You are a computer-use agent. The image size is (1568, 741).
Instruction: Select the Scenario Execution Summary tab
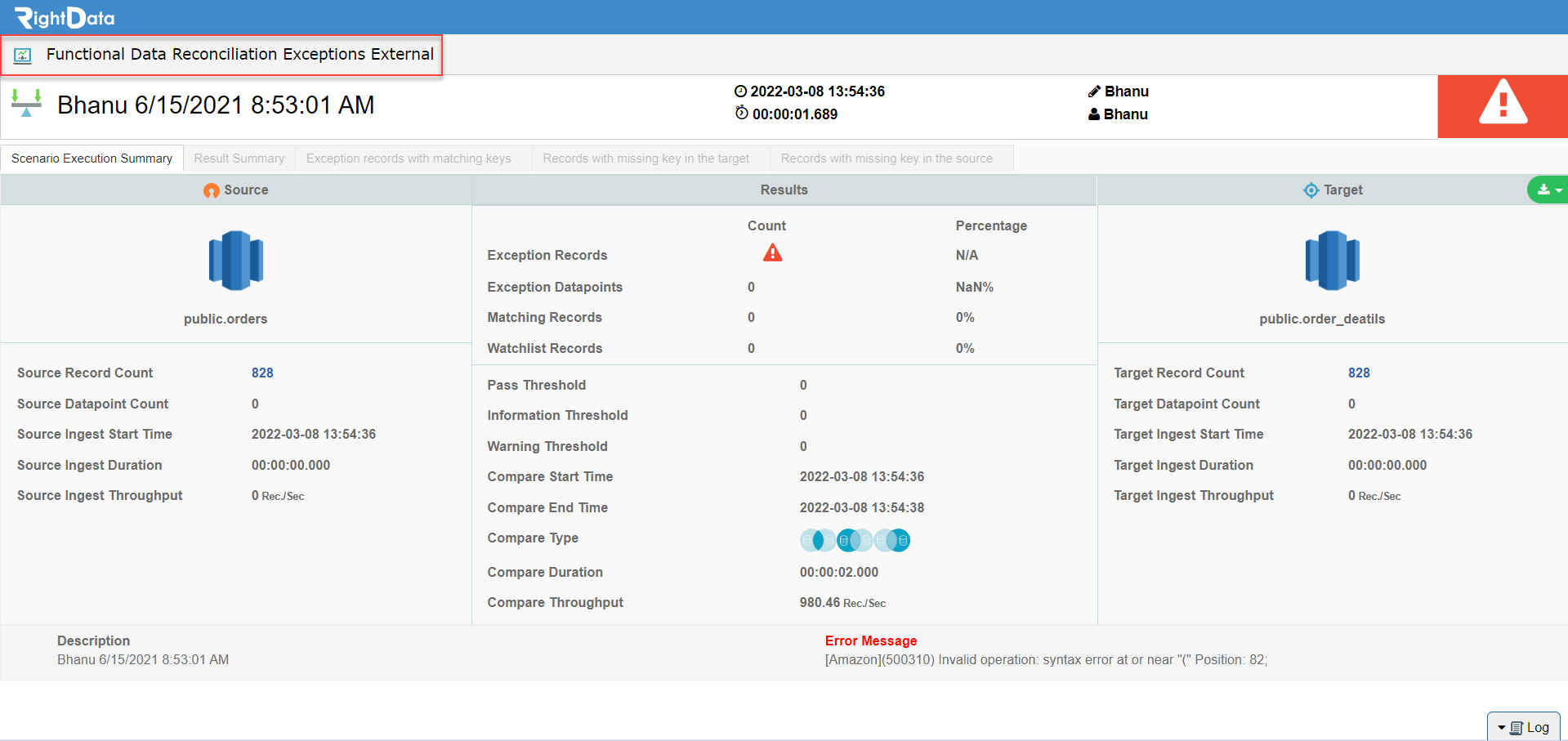[x=92, y=158]
